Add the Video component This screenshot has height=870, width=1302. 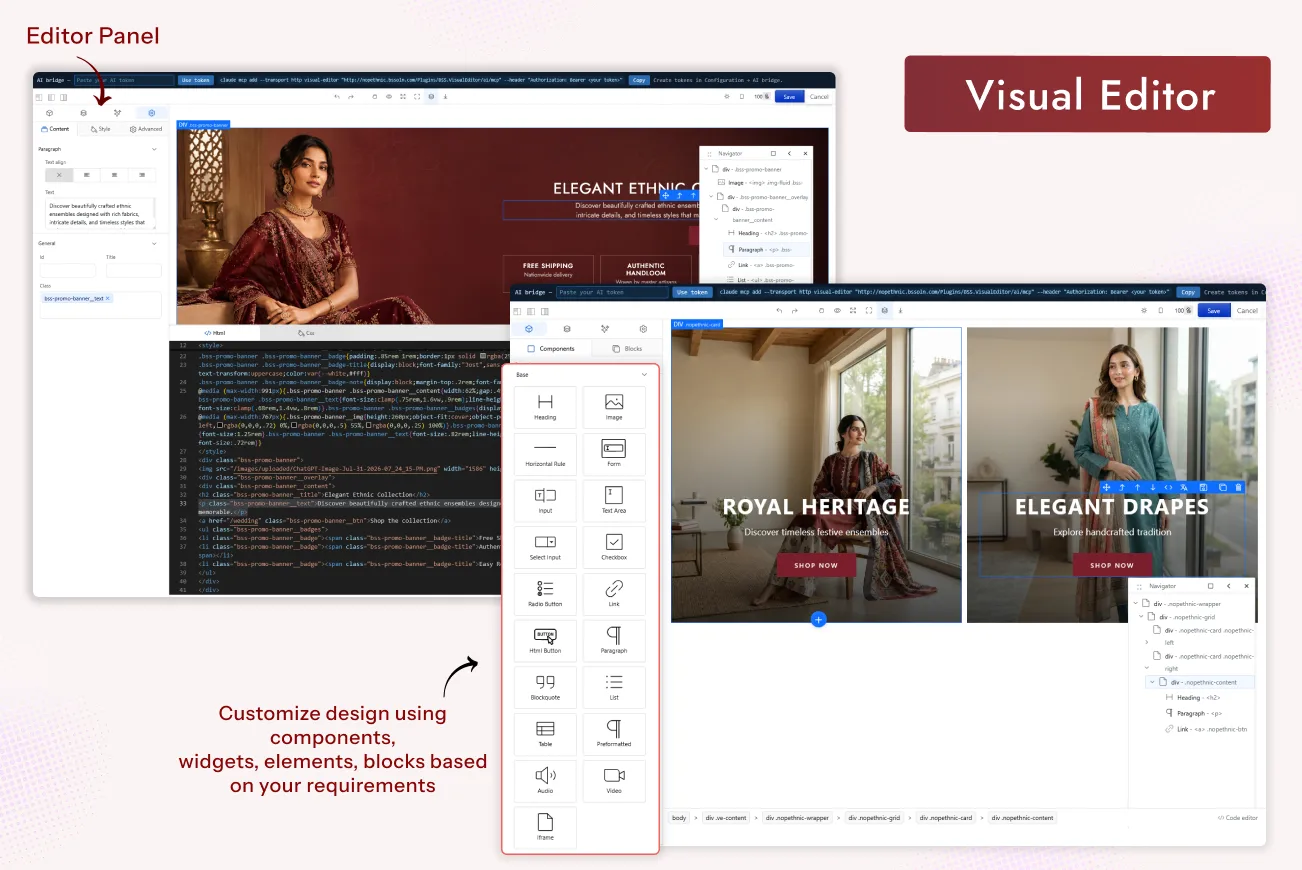614,781
